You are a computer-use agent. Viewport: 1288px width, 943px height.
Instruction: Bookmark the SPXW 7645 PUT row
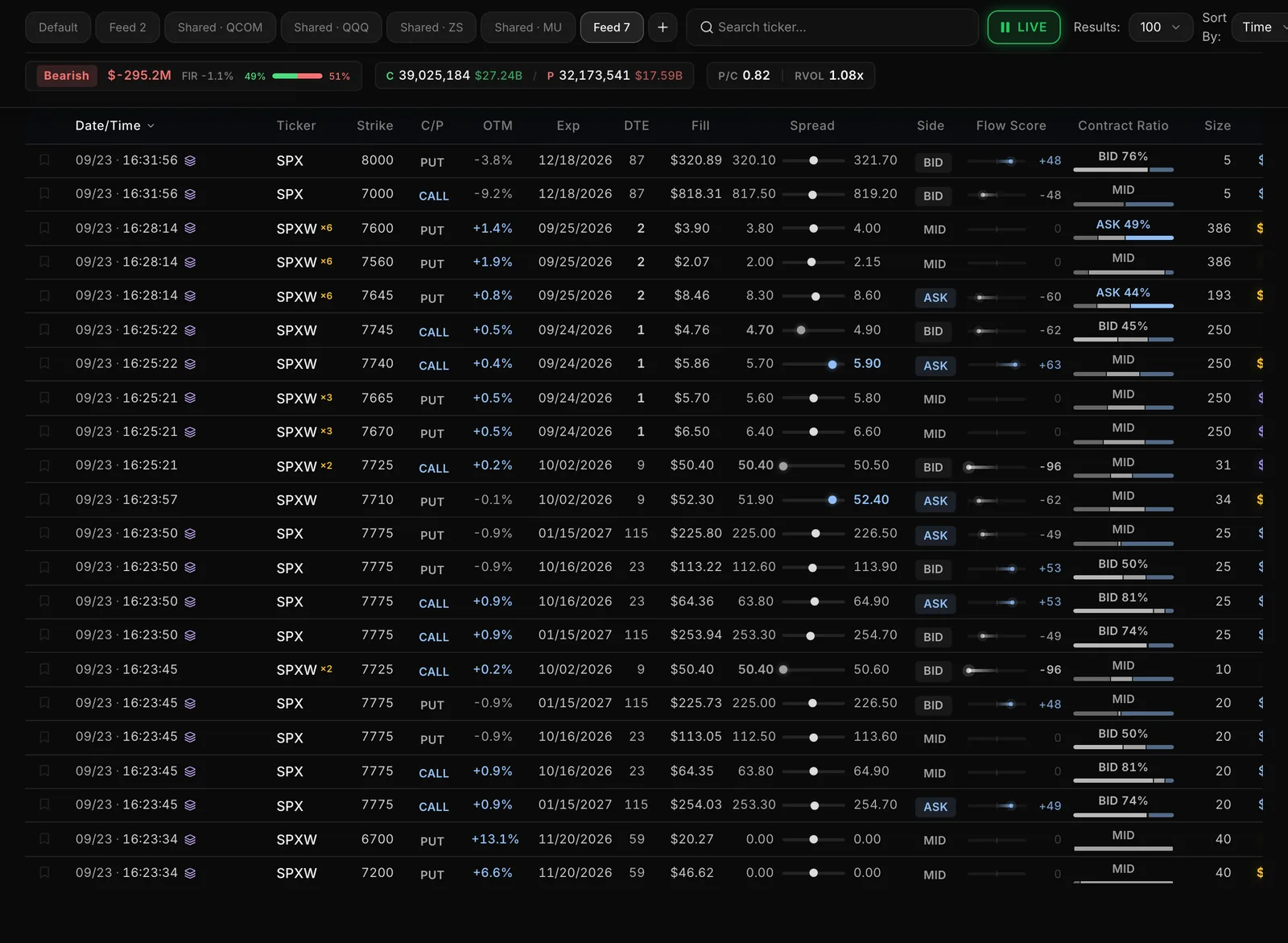coord(44,296)
